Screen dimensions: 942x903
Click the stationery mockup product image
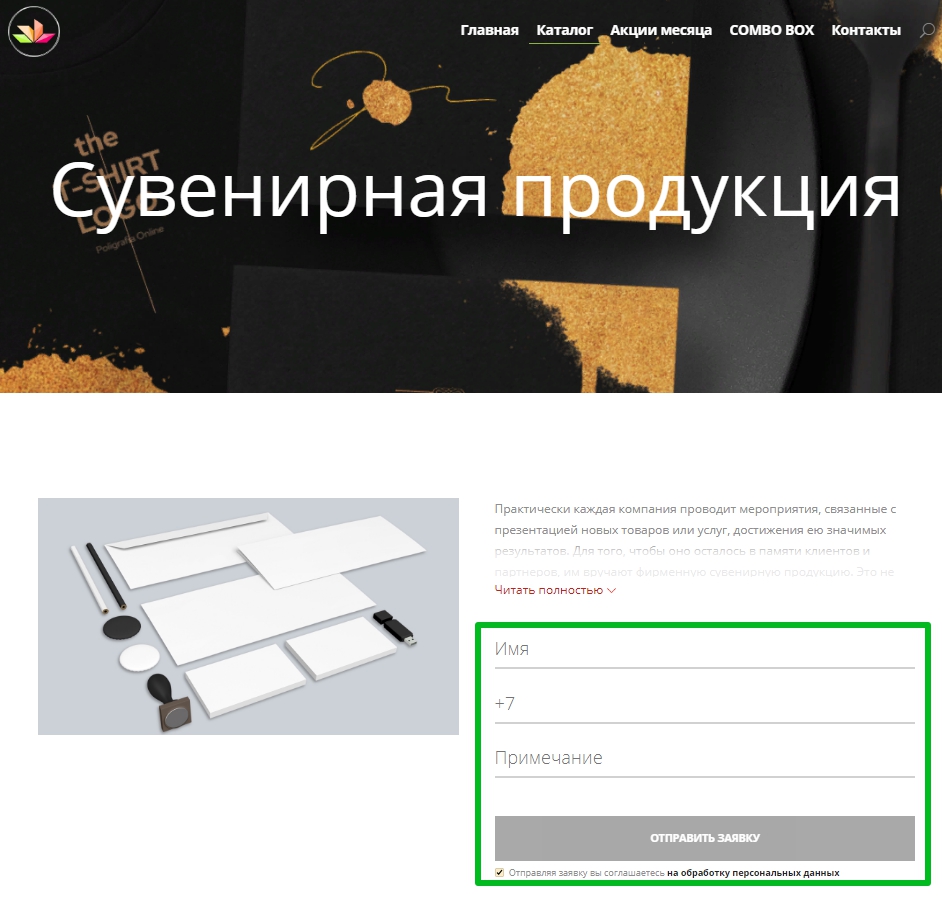coord(248,616)
